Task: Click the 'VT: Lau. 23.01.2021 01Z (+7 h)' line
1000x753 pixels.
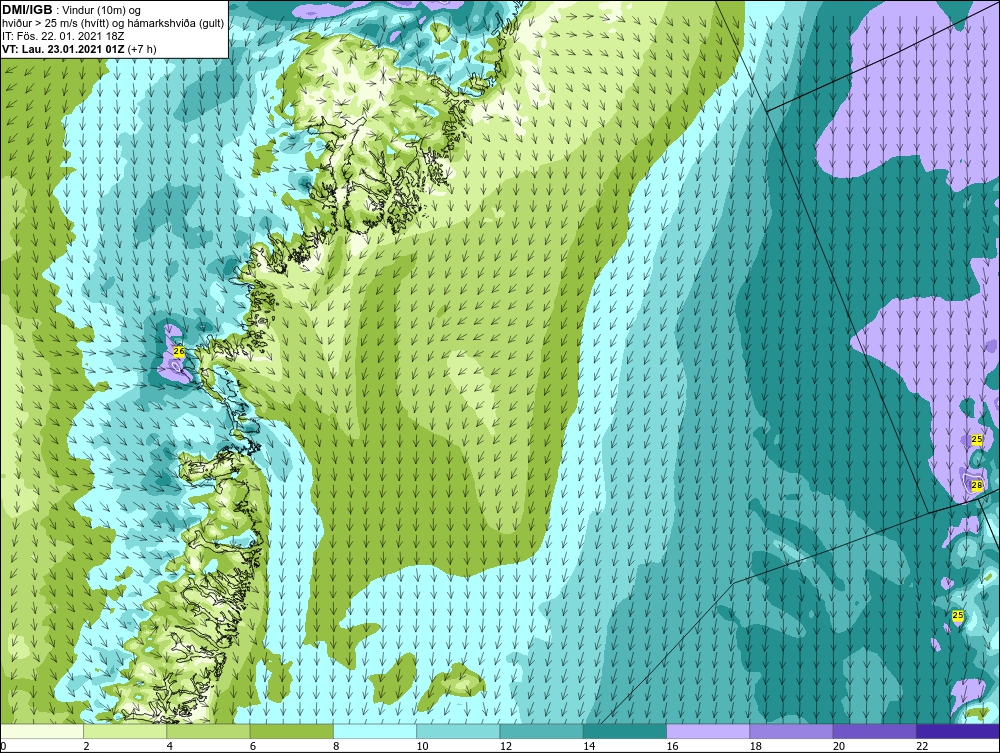Action: click(x=79, y=48)
